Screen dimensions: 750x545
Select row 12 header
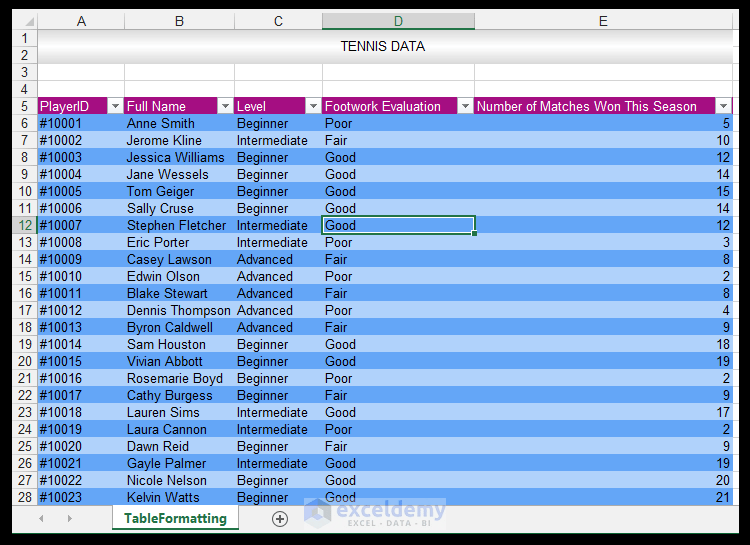tap(25, 225)
